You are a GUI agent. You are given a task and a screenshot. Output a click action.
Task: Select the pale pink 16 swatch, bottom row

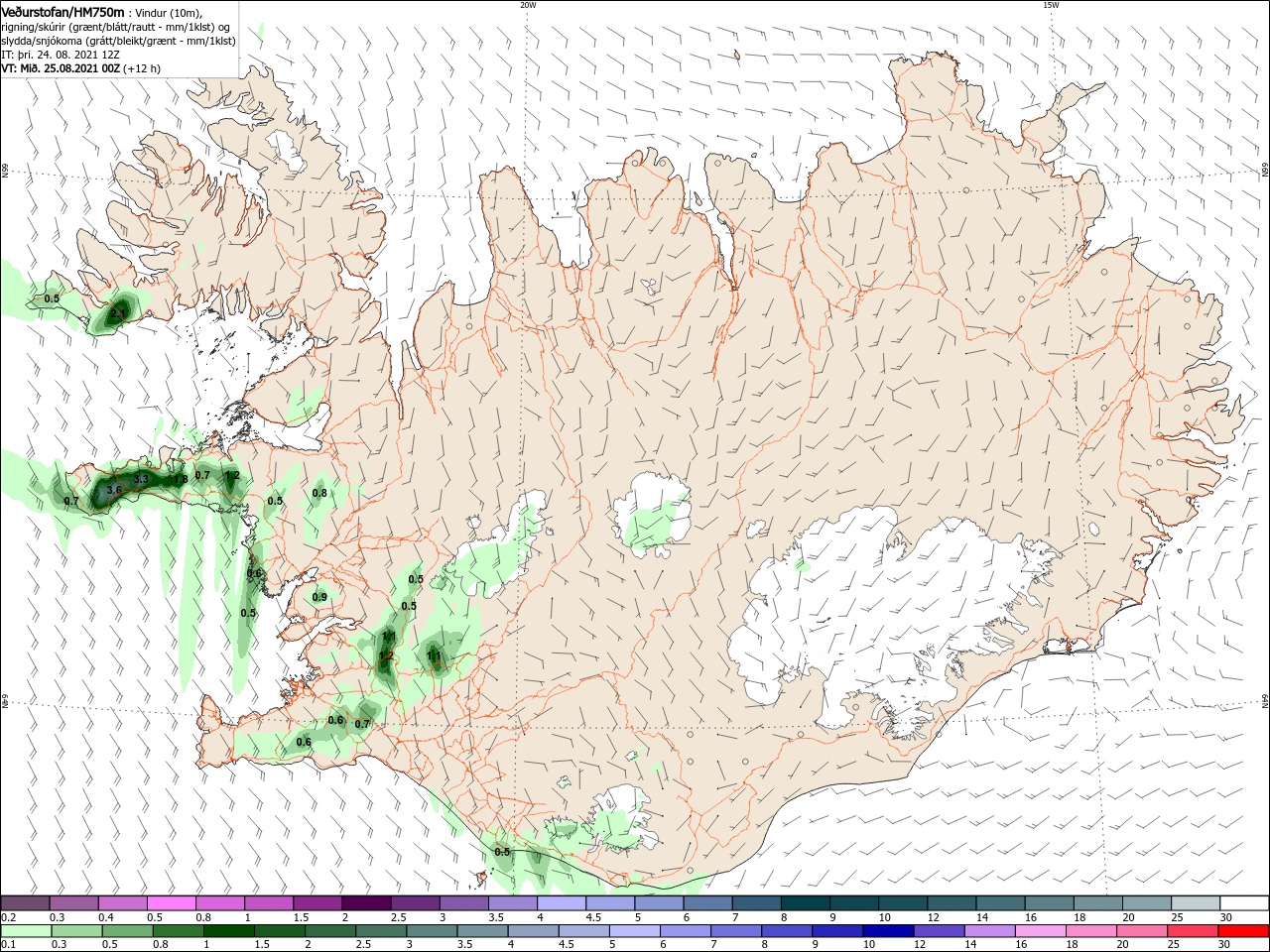(x=1039, y=931)
